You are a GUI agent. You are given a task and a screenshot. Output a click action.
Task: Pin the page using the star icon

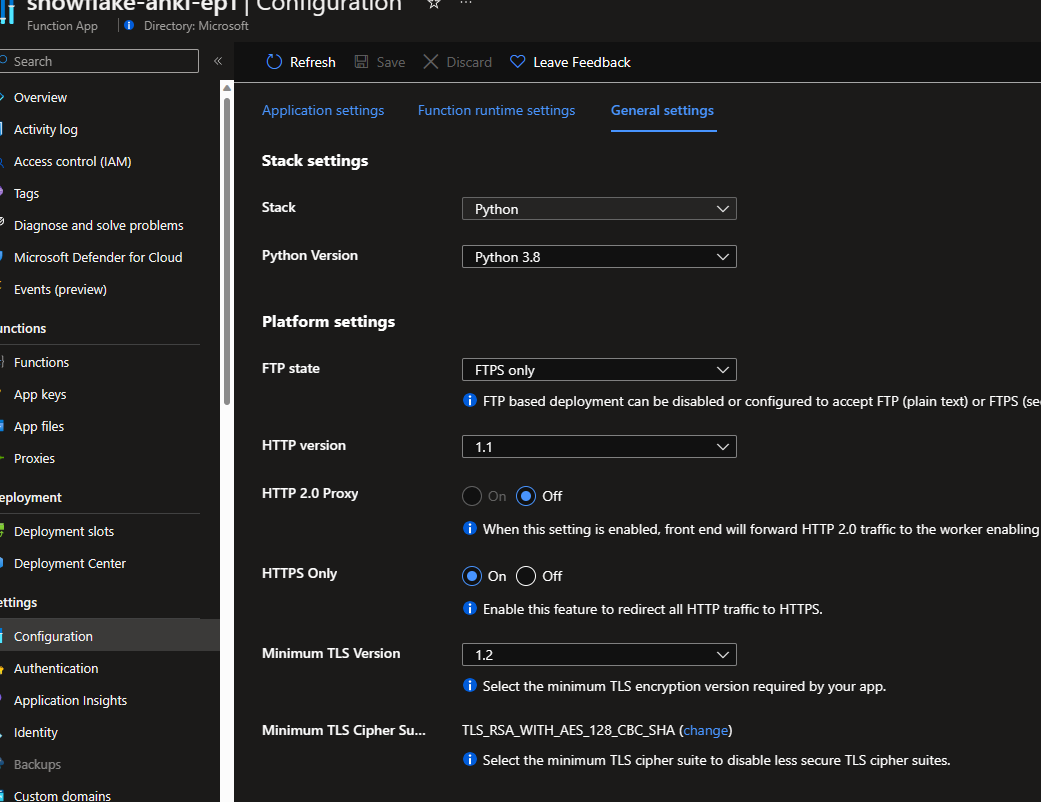(434, 6)
